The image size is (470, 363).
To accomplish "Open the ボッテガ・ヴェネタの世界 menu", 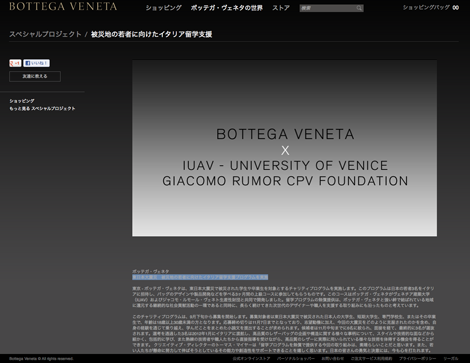I will pos(227,8).
